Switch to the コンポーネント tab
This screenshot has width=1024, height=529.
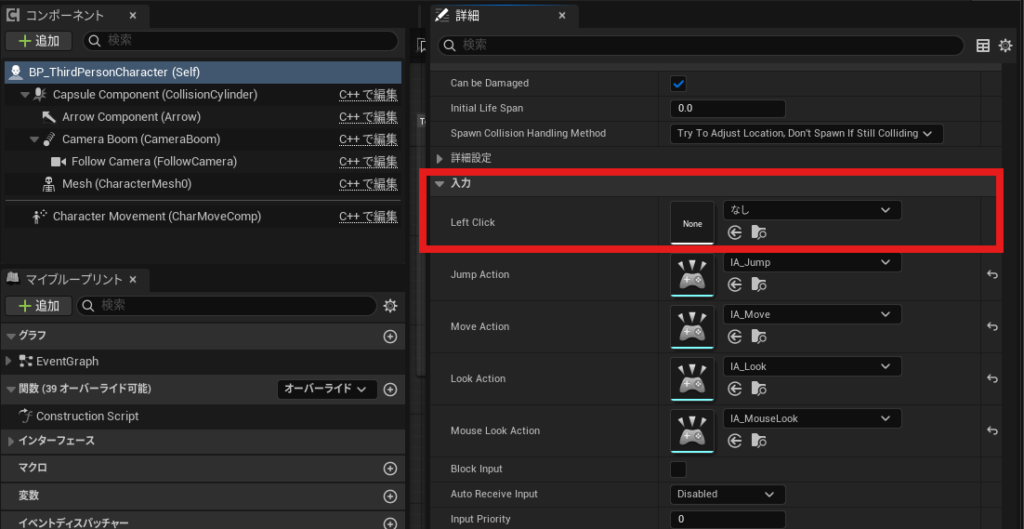click(67, 16)
